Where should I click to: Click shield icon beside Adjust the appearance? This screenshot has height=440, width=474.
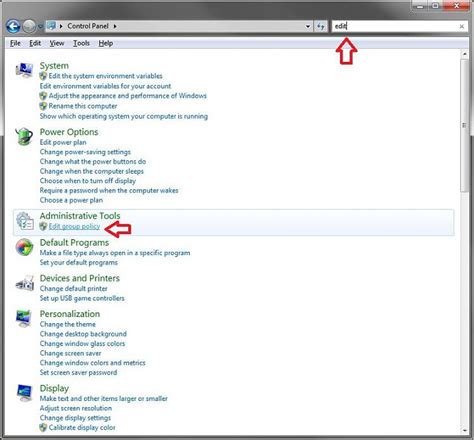[43, 96]
